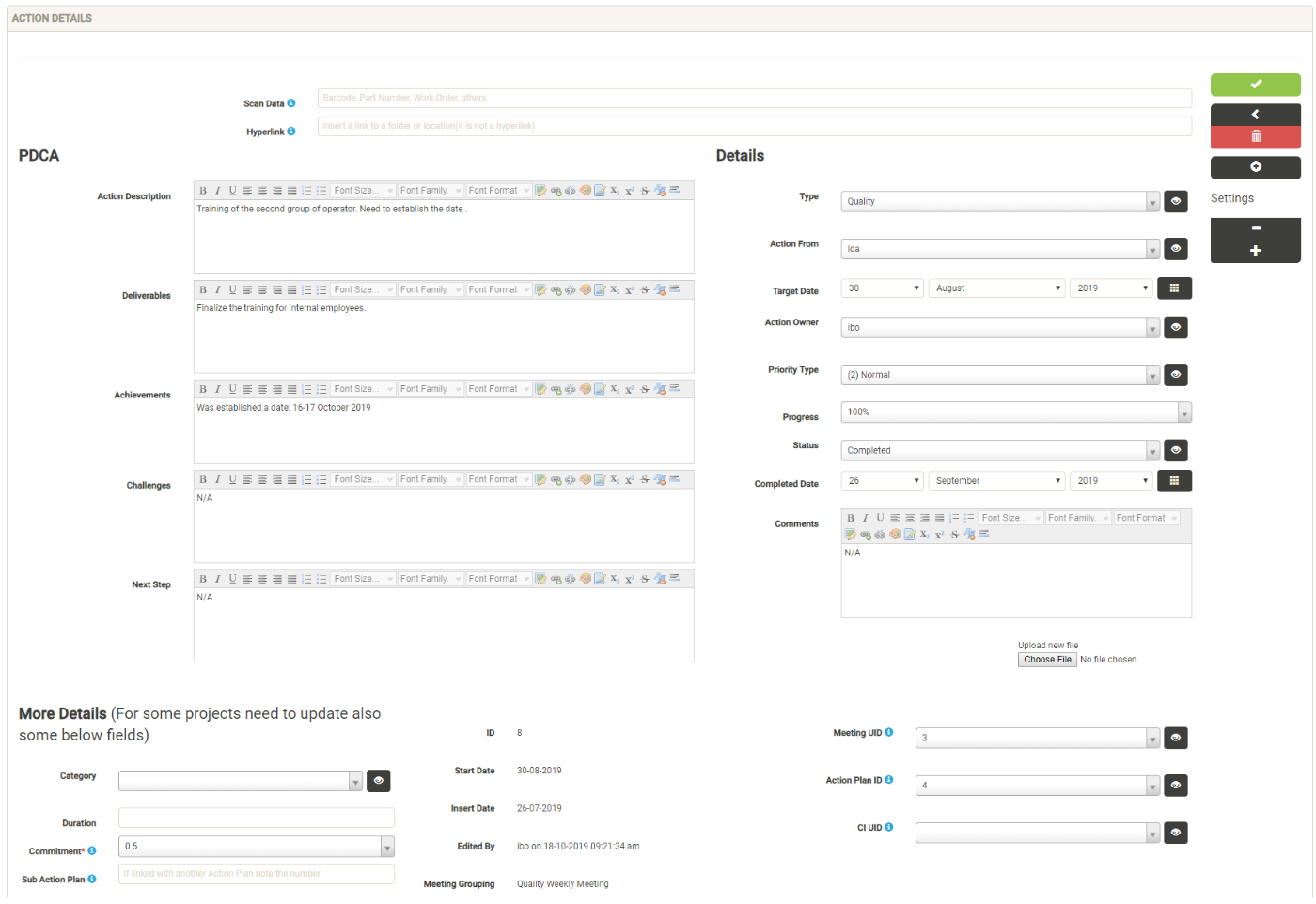Click the eye button next to Action From
The height and width of the screenshot is (904, 1316).
(x=1175, y=249)
